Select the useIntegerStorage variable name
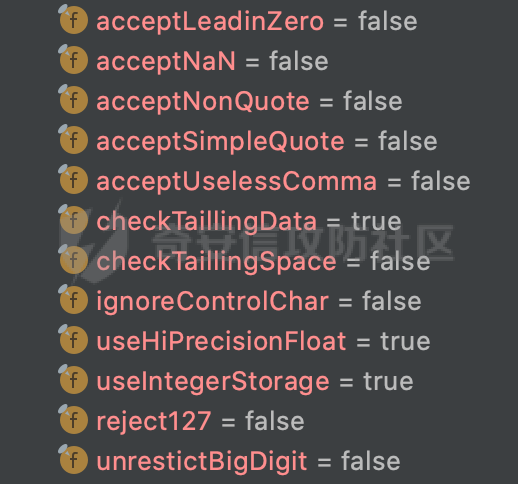This screenshot has height=484, width=518. [213, 382]
